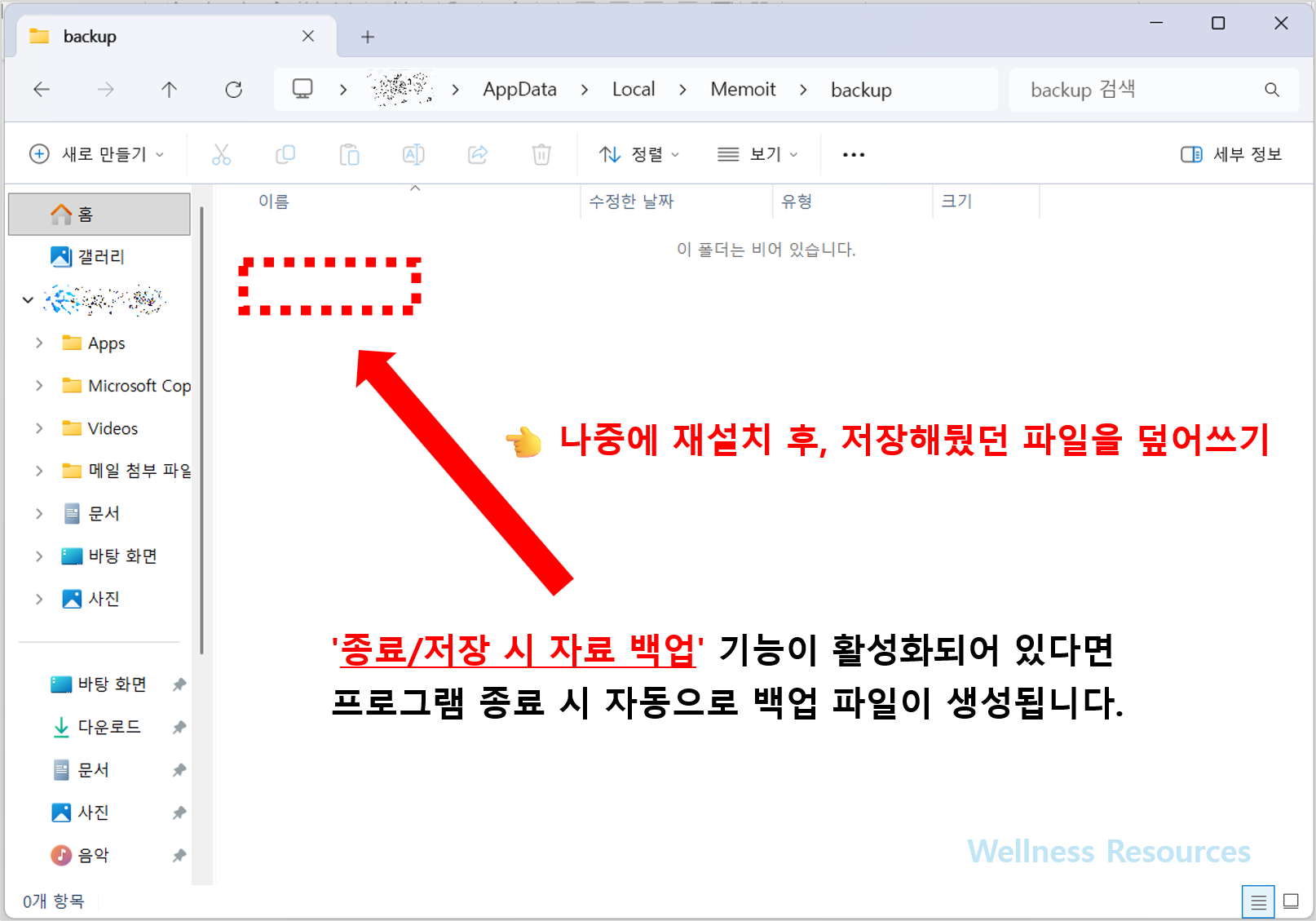This screenshot has height=921, width=1316.
Task: Expand the Microsoft Copilot folder node
Action: pos(39,386)
